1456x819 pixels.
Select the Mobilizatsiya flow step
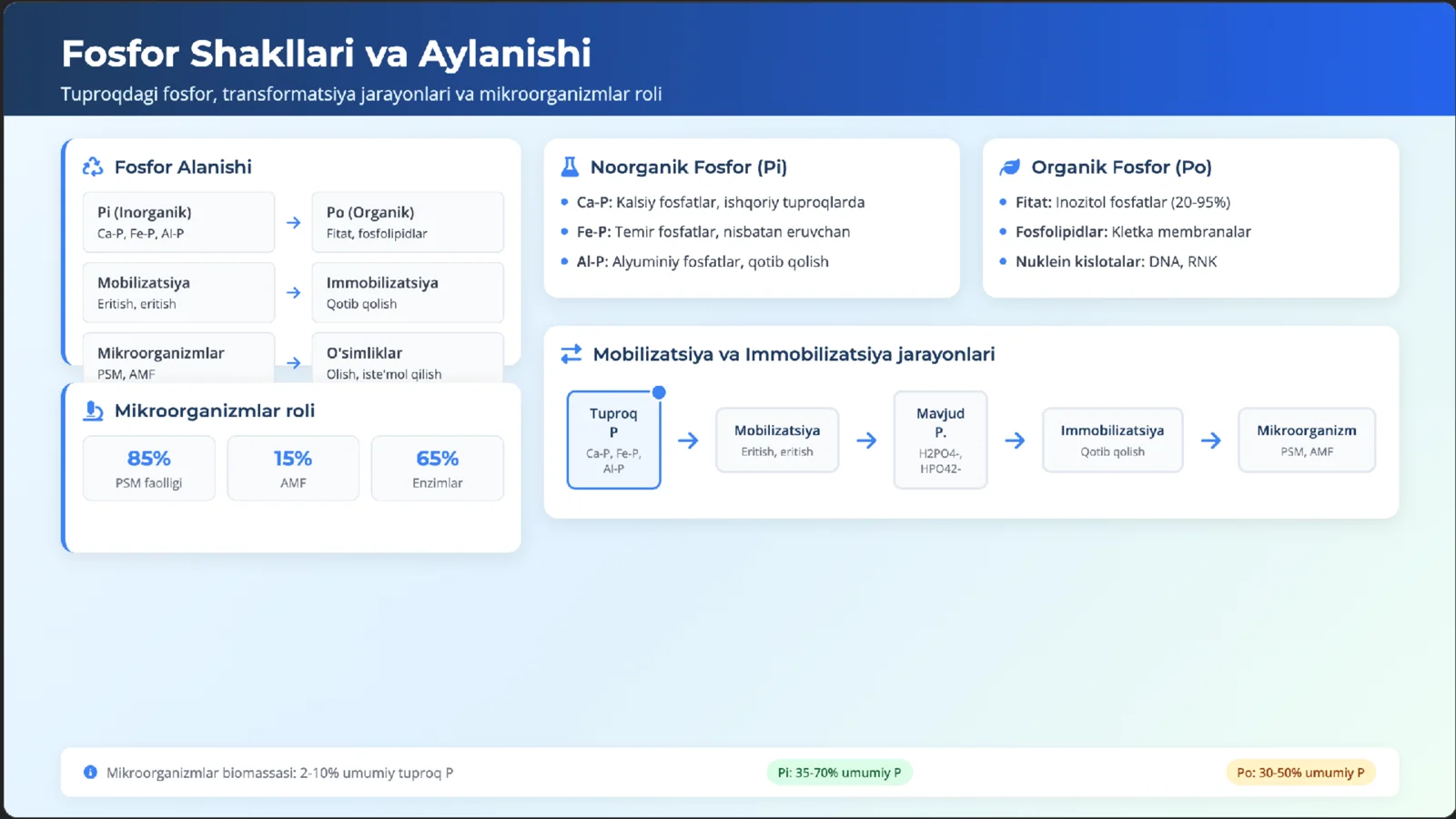coord(777,440)
